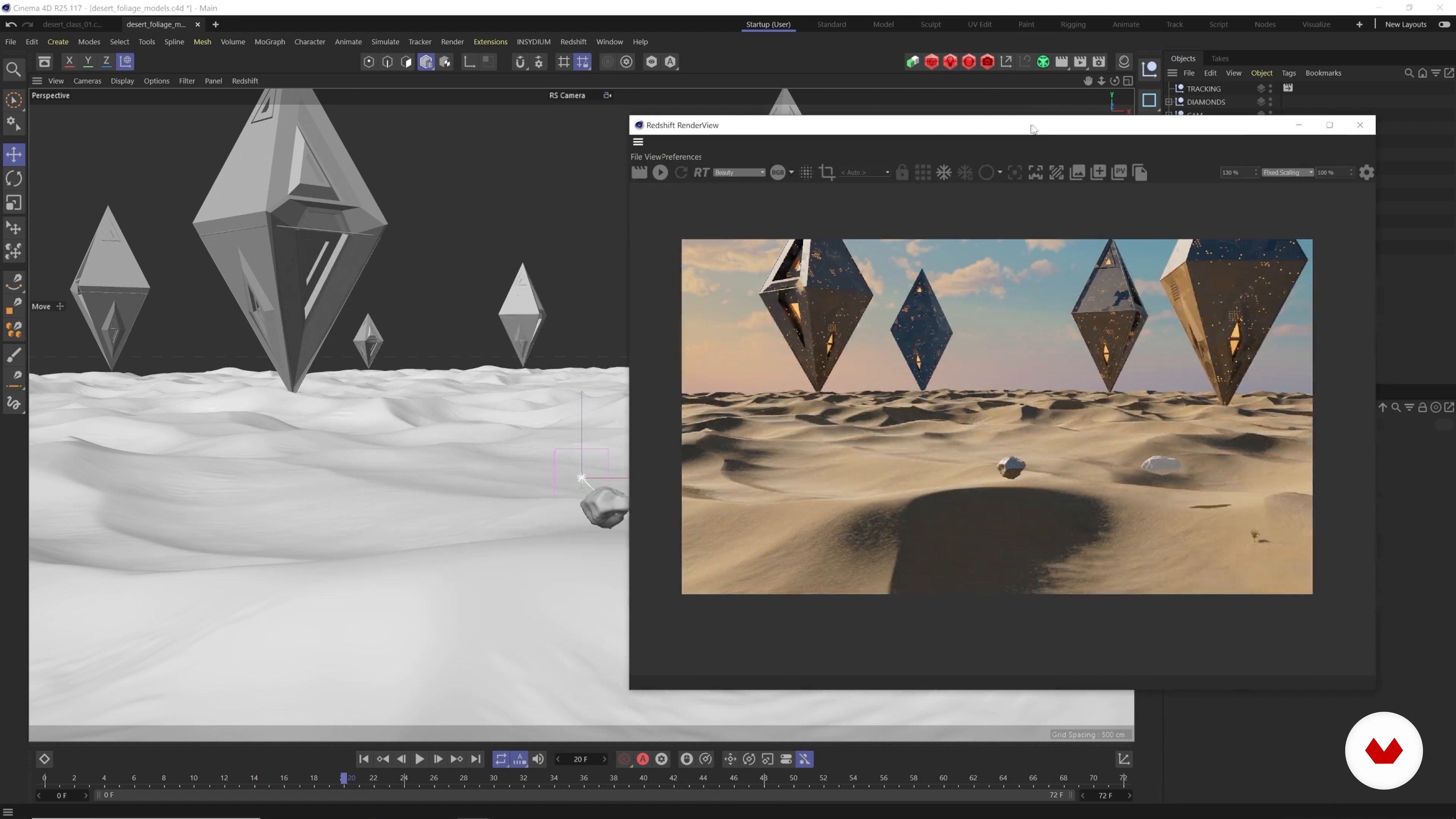The image size is (1456, 819).
Task: Toggle the autokeying button
Action: pyautogui.click(x=643, y=759)
